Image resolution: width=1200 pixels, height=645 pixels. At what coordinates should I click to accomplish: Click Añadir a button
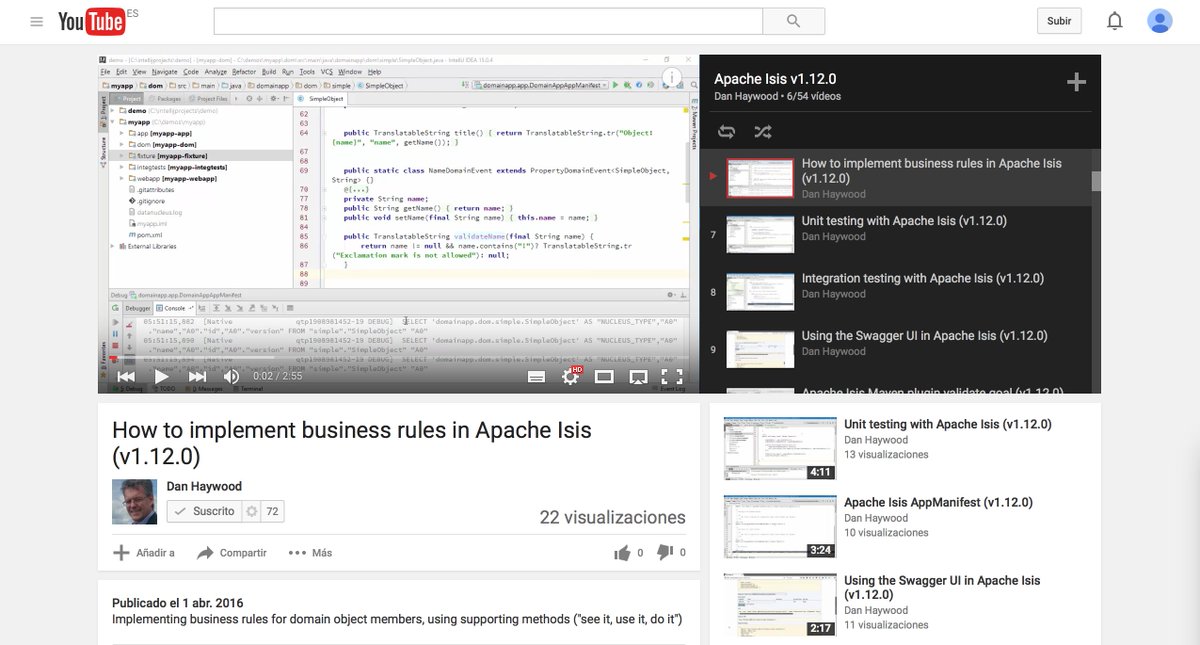[144, 553]
